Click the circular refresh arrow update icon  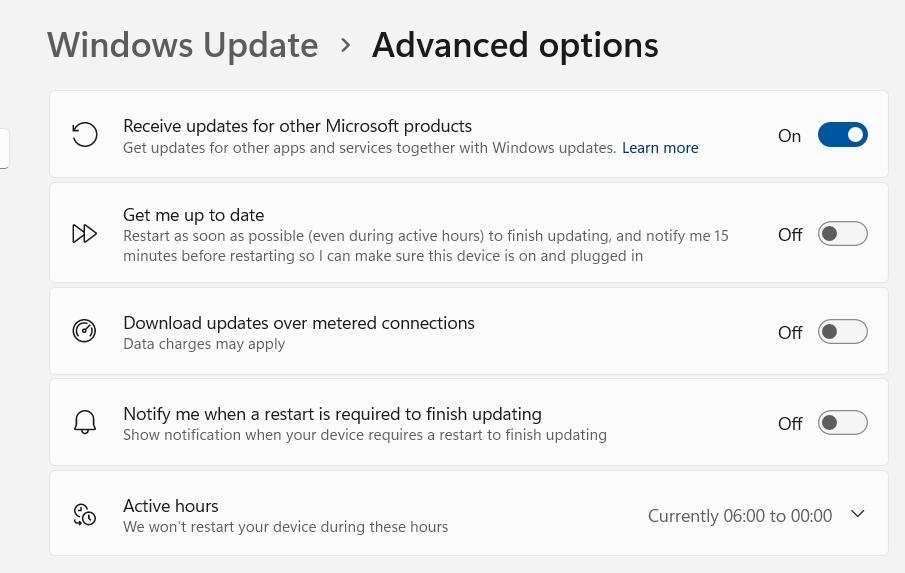tap(85, 135)
